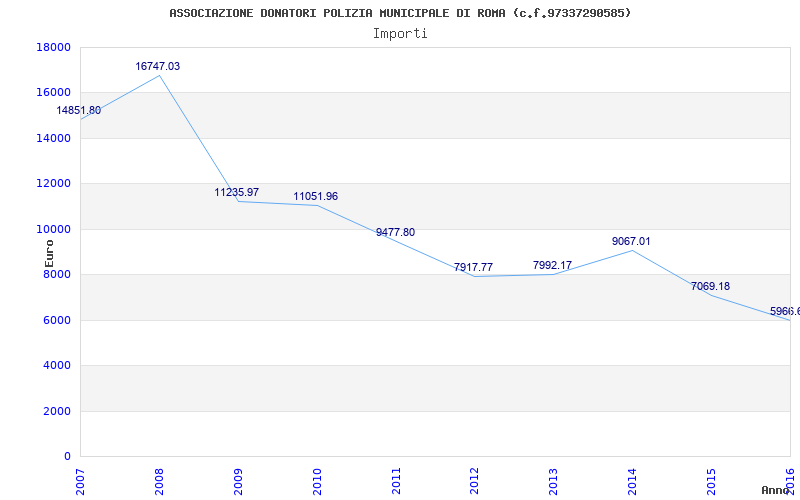Click the chart title ASSOCIAZIONE DONATORI POLIZIA MUNICIPALE
This screenshot has width=800, height=500.
tap(400, 13)
